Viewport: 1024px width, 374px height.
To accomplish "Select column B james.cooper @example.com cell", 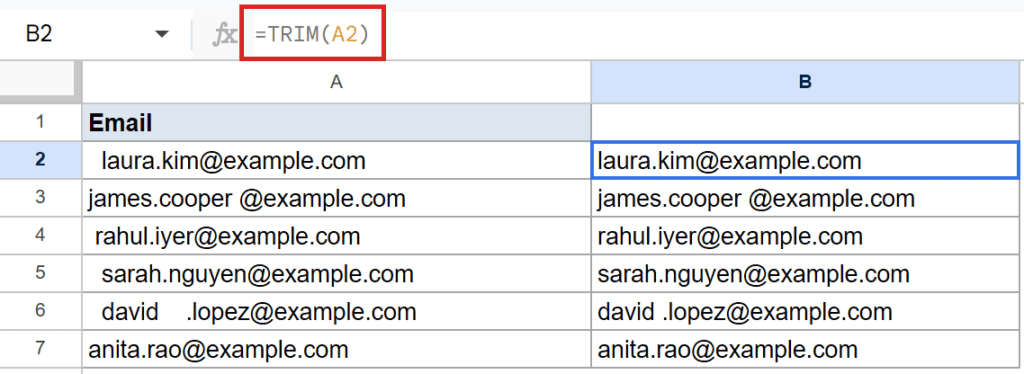I will (805, 198).
